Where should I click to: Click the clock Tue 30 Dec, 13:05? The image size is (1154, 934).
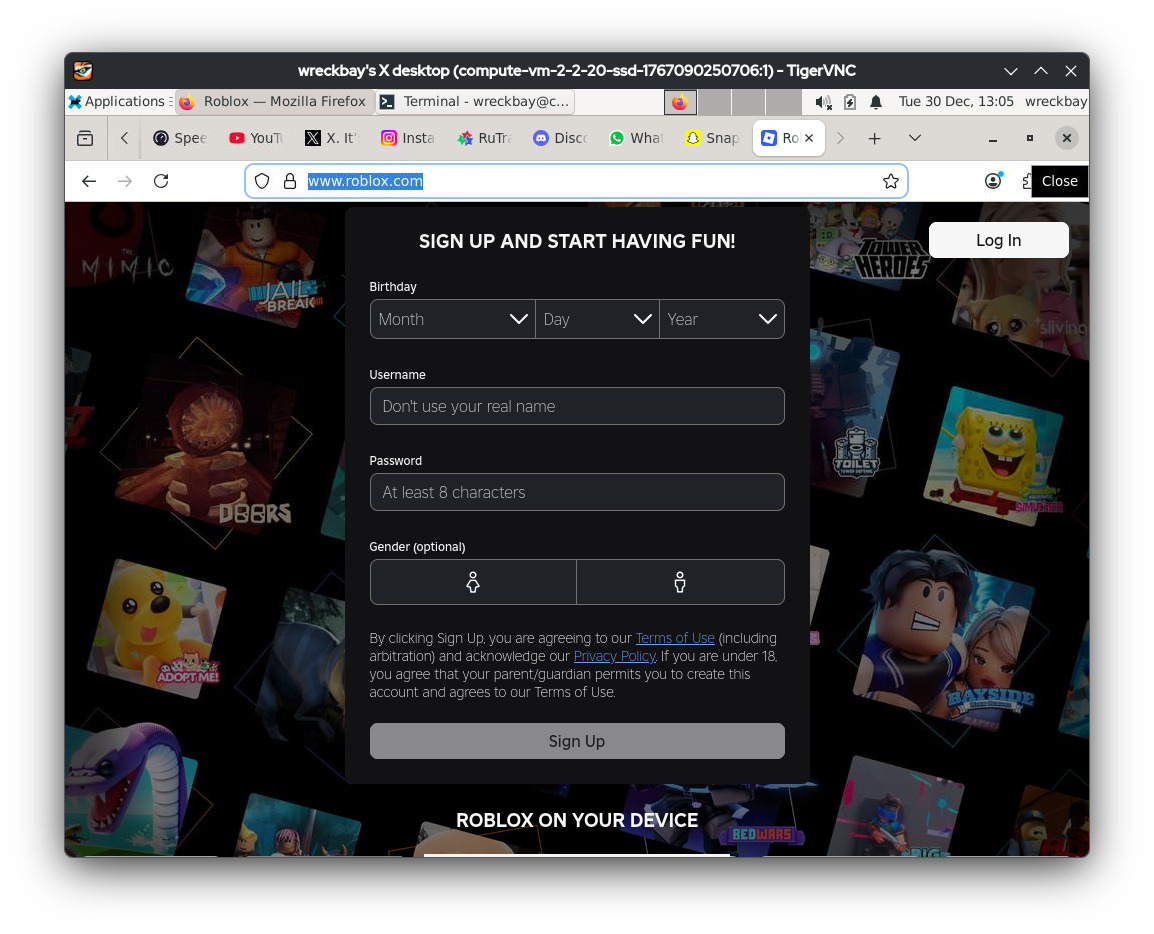click(x=955, y=102)
